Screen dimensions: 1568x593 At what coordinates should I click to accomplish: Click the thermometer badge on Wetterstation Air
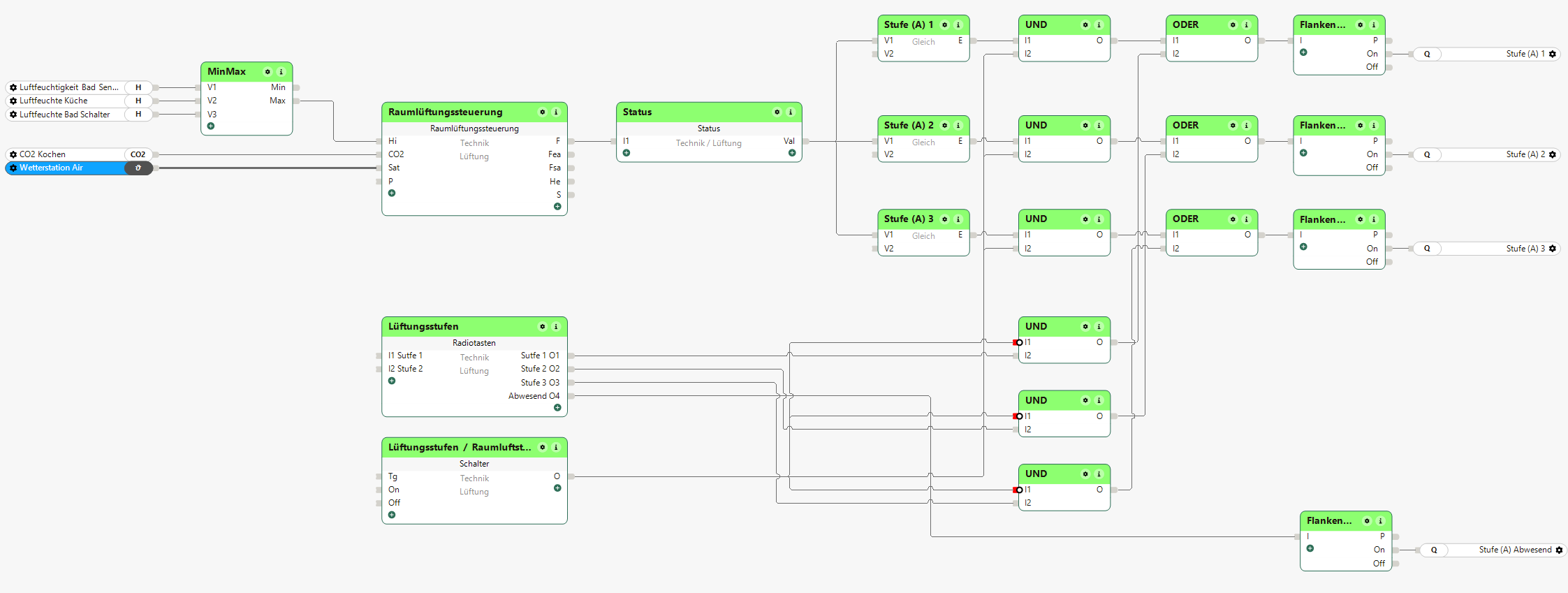tap(138, 168)
